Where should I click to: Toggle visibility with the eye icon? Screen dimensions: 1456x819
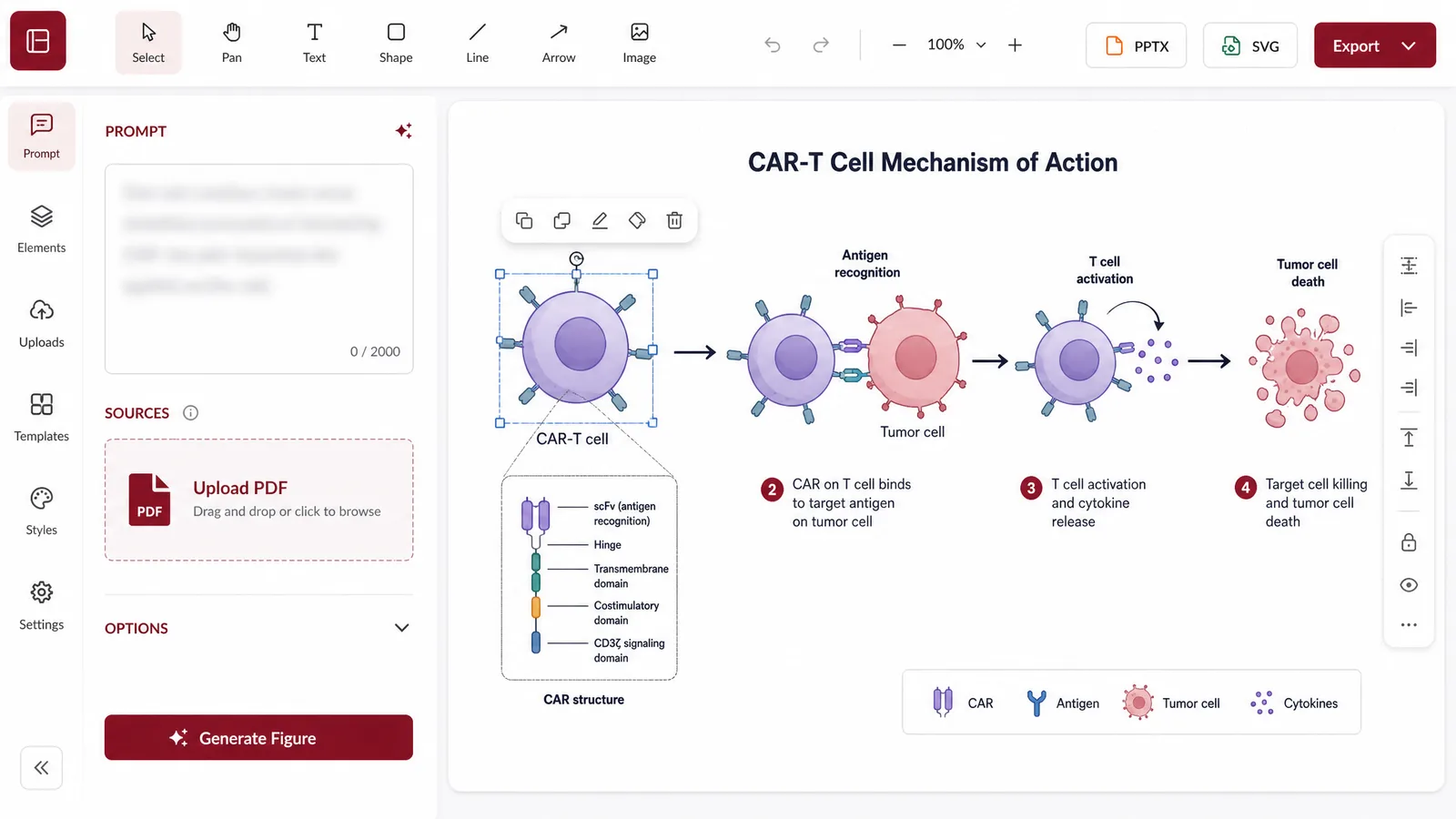coord(1409,585)
